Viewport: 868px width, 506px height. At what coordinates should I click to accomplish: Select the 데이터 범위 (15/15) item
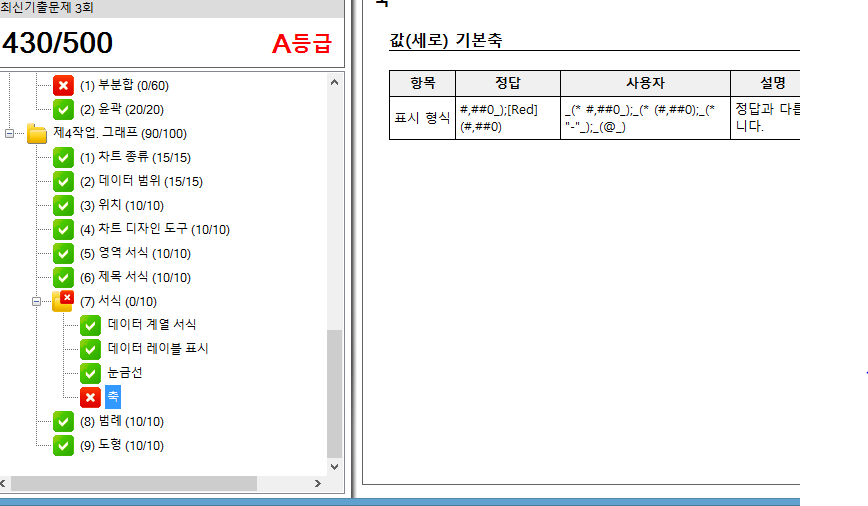(141, 181)
